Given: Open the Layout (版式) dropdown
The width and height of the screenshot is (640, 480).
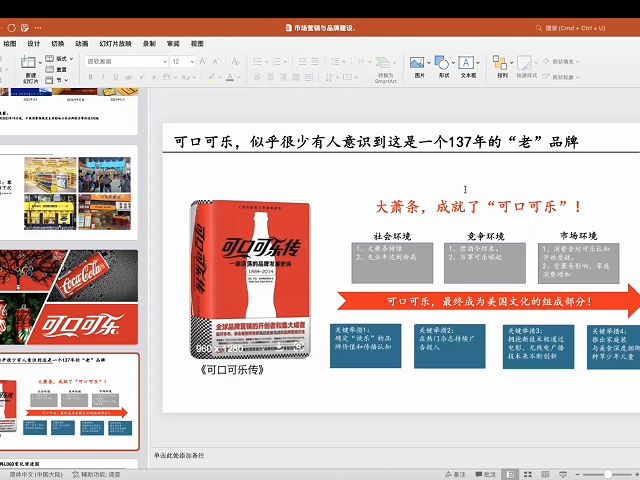Looking at the screenshot, I should [60, 59].
